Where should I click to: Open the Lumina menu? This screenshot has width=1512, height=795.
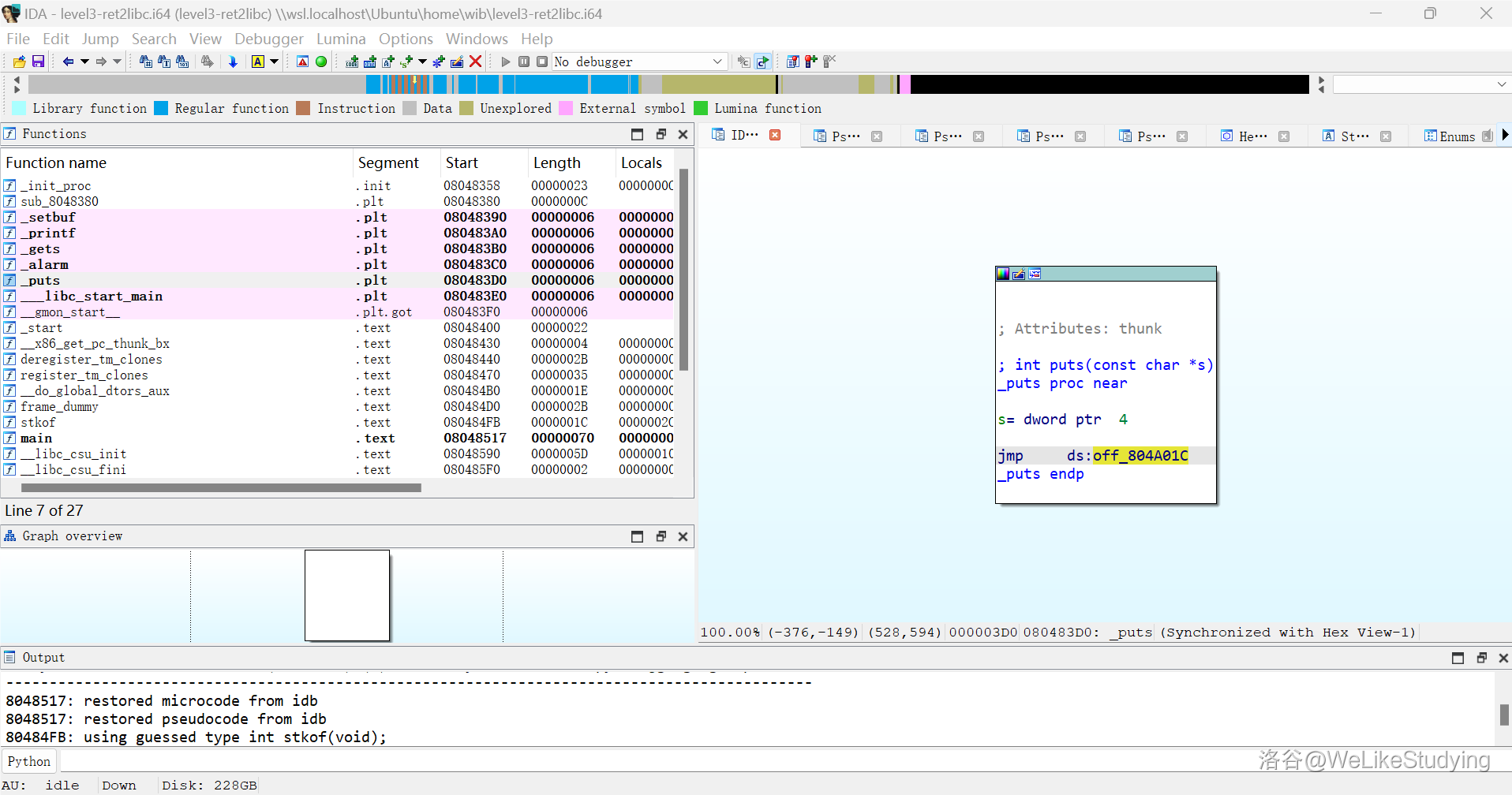341,39
